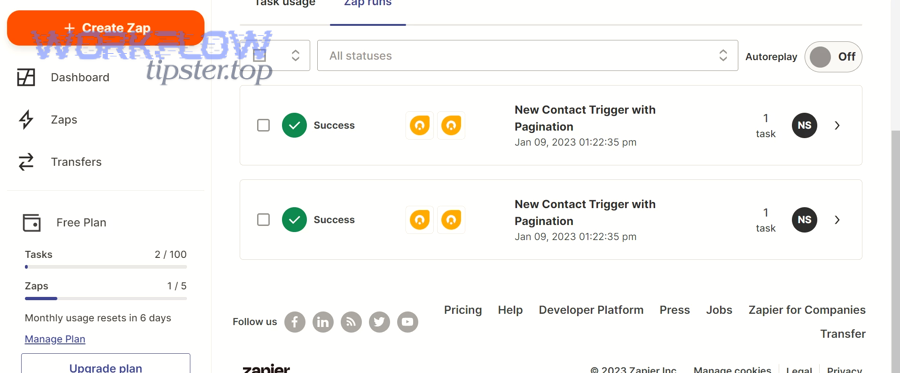This screenshot has width=900, height=373.
Task: Click the Transfers arrows icon
Action: click(26, 162)
